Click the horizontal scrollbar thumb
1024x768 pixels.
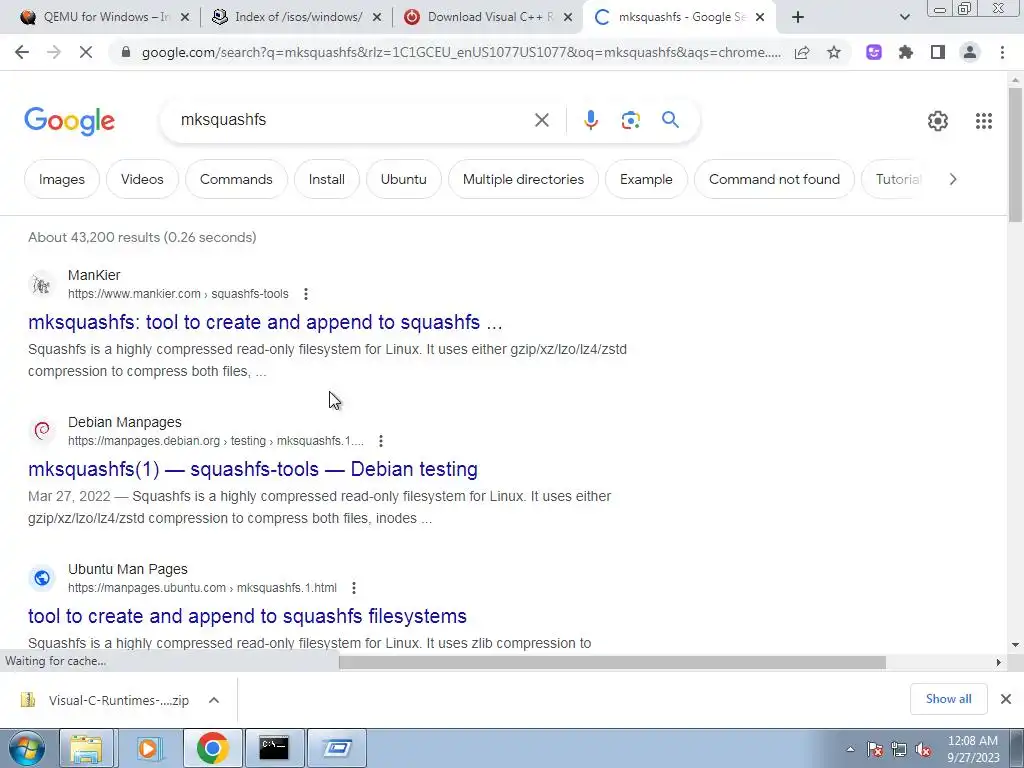612,662
